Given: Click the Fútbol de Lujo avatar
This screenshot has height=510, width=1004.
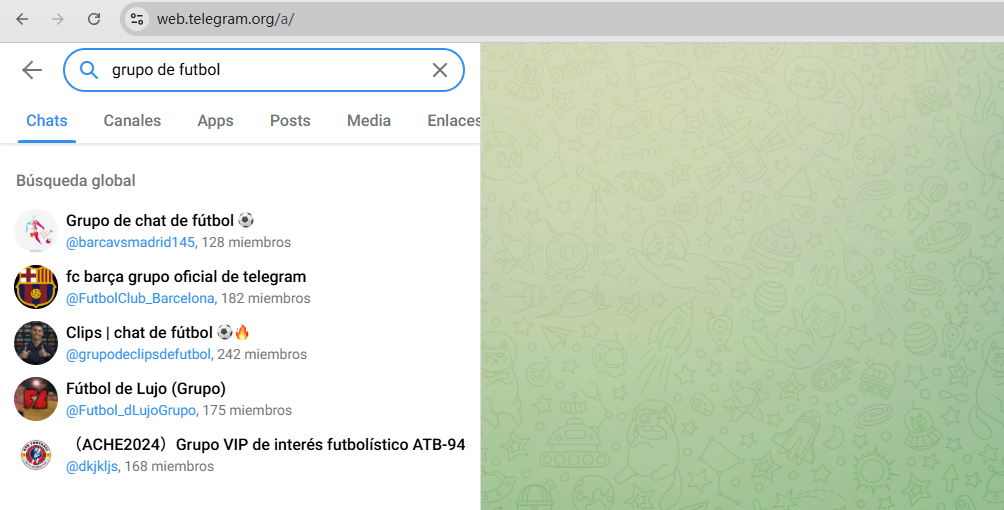Looking at the screenshot, I should pos(36,399).
